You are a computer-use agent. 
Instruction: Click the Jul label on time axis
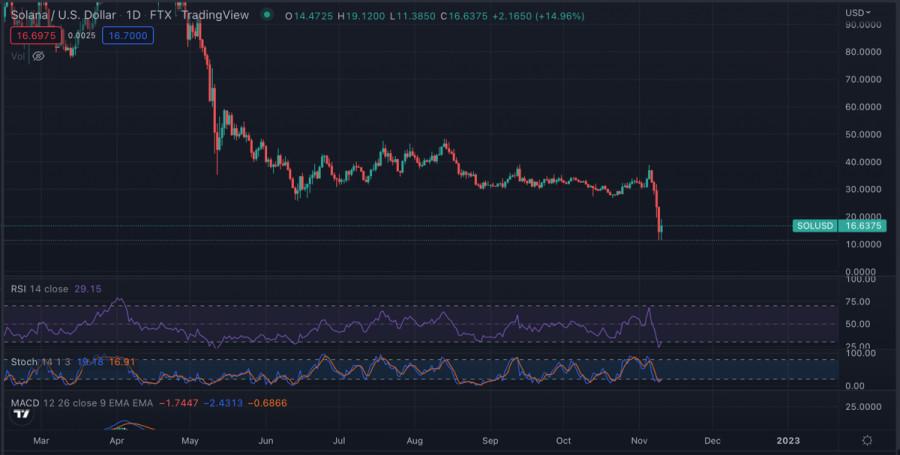click(x=339, y=441)
